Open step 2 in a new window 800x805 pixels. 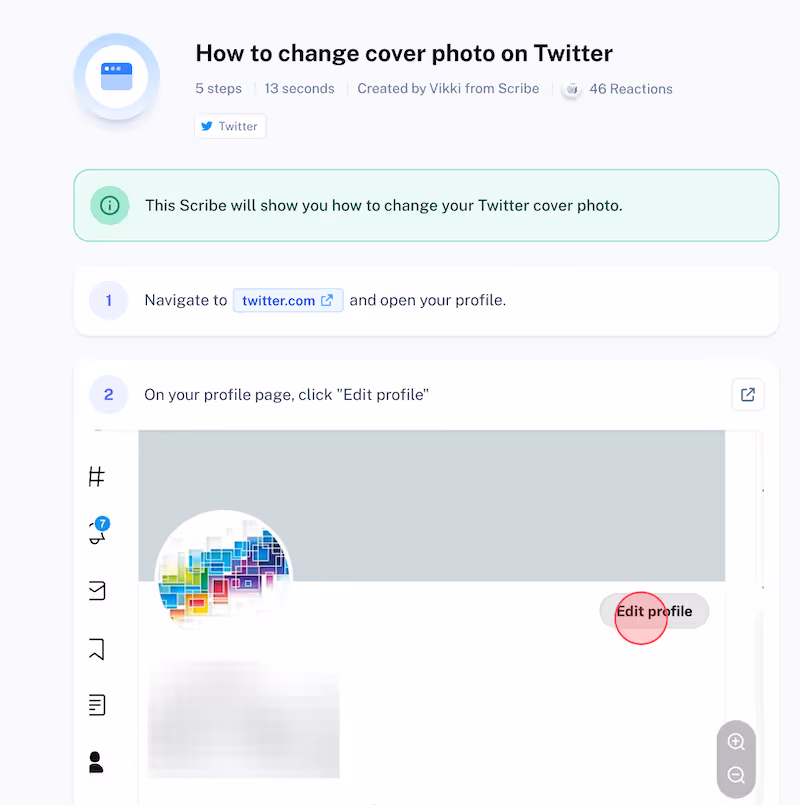[748, 394]
